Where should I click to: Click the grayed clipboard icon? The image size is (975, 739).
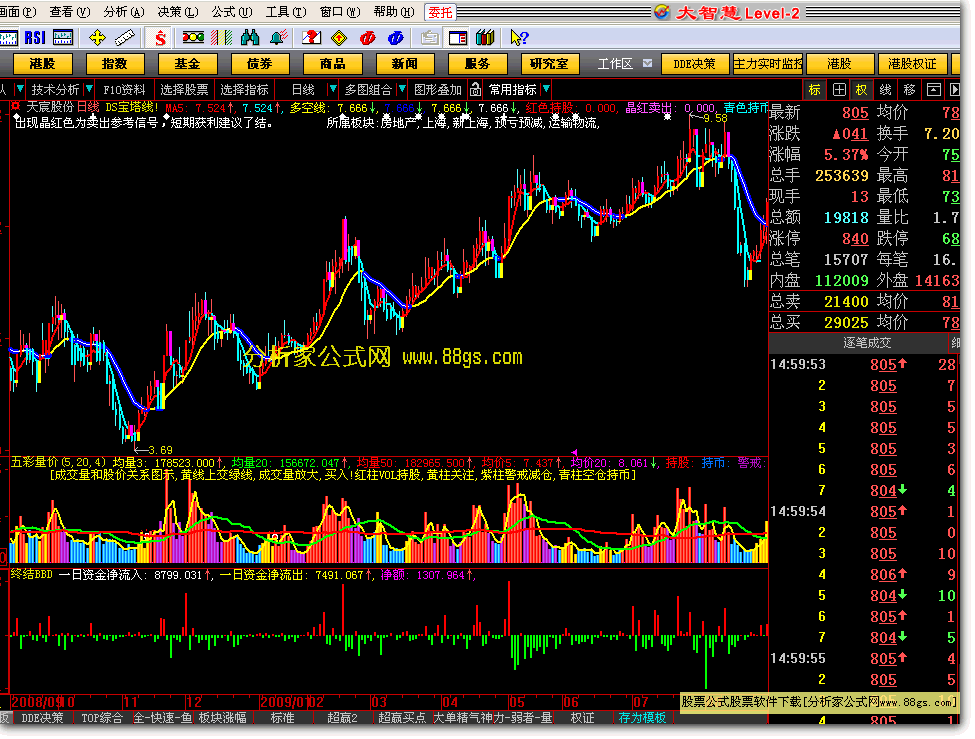(x=429, y=38)
